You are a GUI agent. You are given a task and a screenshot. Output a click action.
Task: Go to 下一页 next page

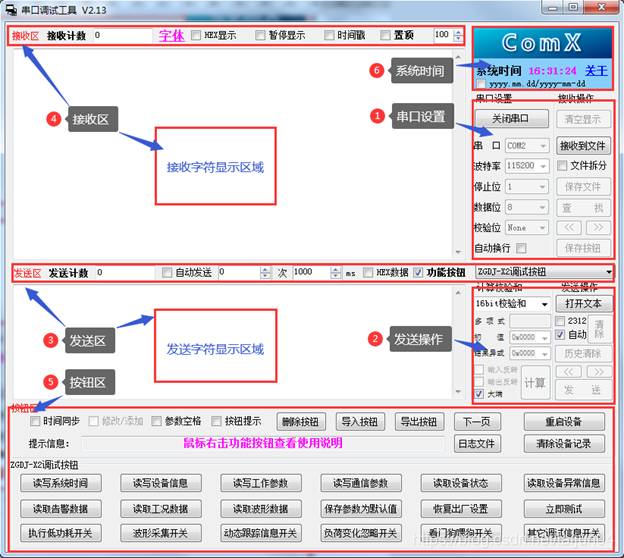(477, 422)
